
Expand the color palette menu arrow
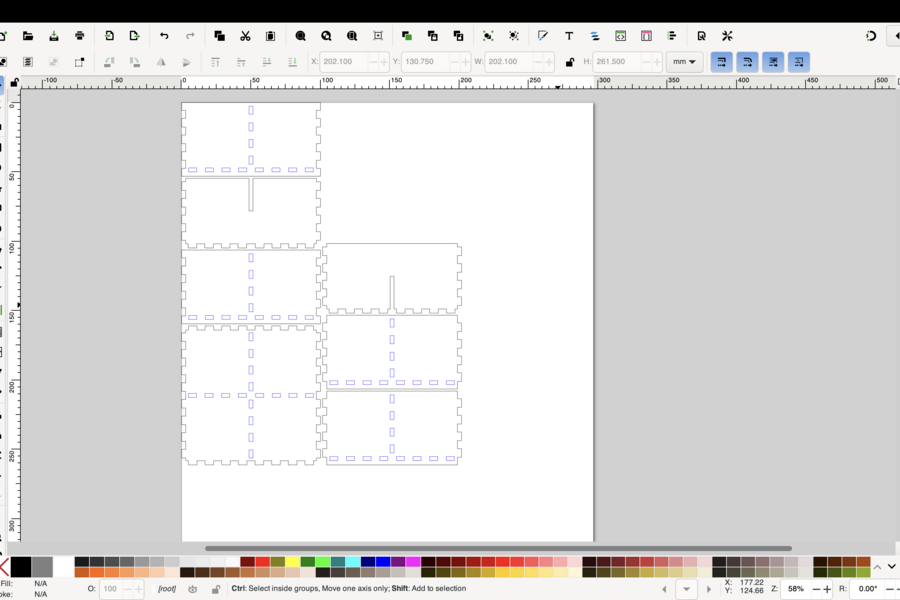pos(891,567)
